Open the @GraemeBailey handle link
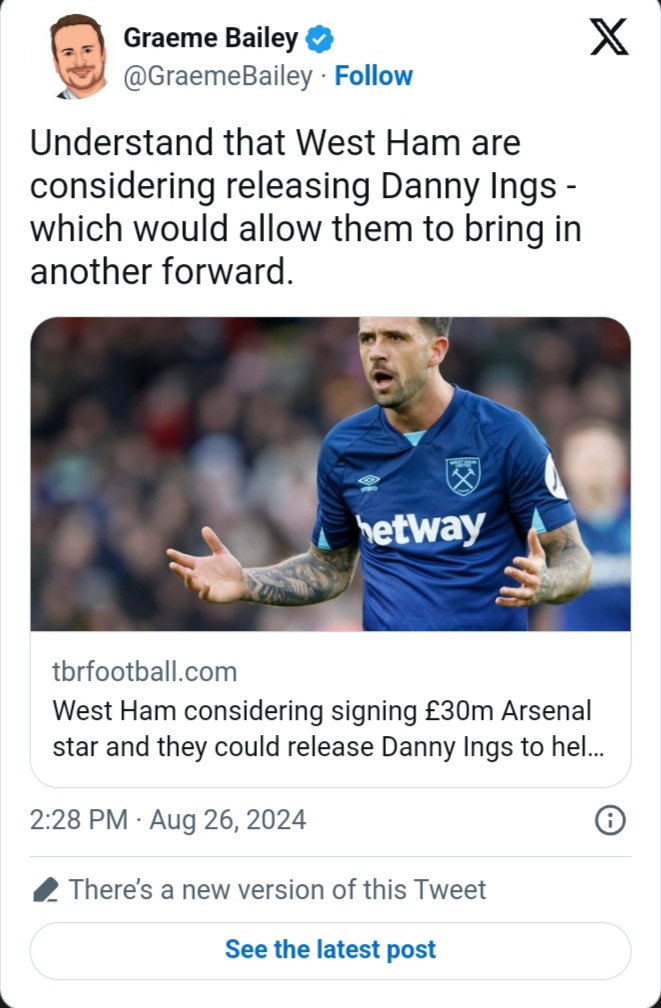 (217, 76)
